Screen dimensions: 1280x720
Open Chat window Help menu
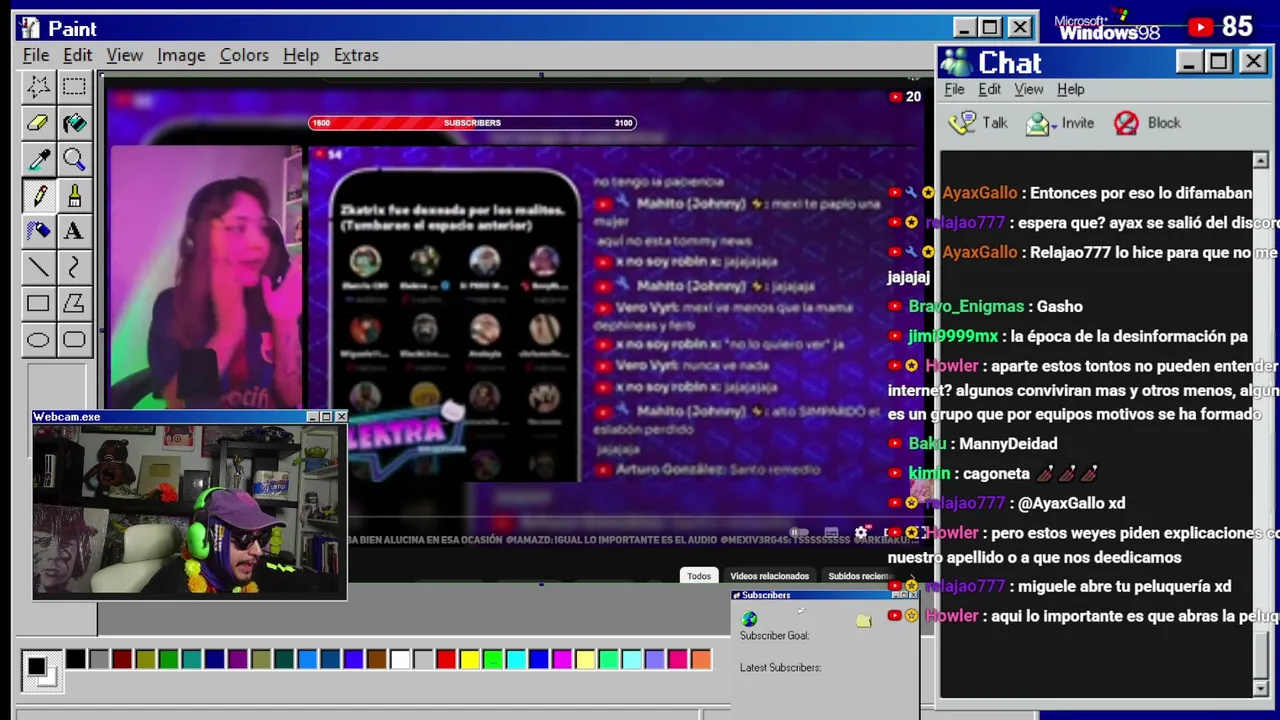click(1071, 89)
